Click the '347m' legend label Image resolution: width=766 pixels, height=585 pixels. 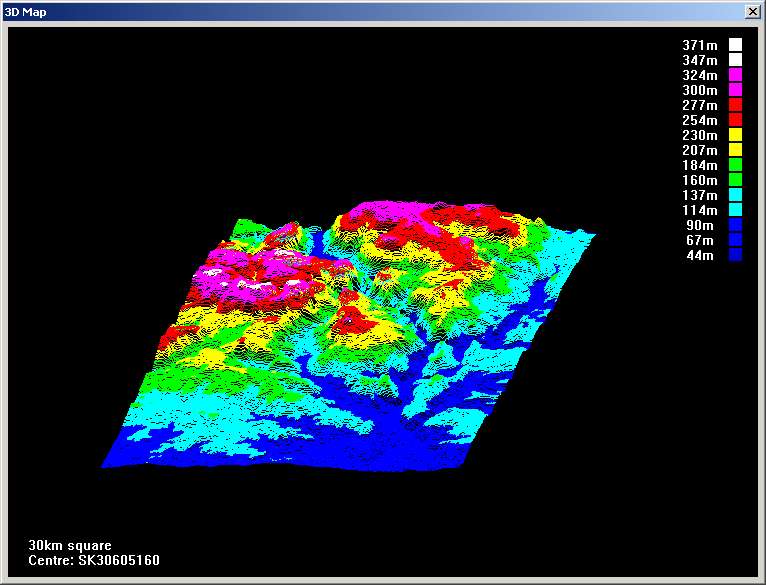click(x=700, y=61)
